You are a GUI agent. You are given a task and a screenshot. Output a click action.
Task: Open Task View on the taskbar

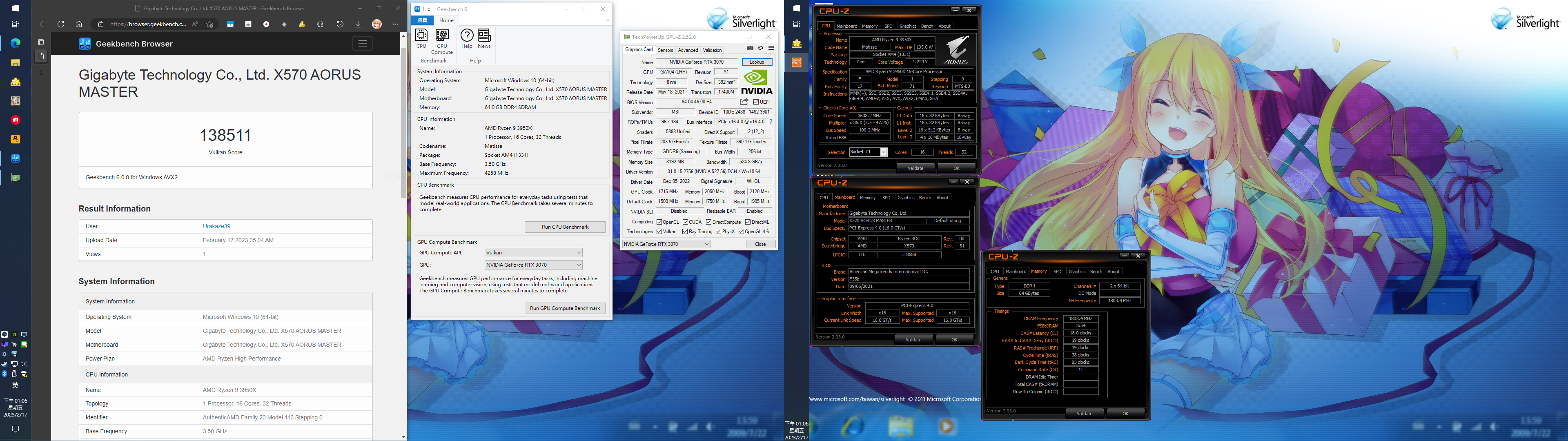(15, 24)
